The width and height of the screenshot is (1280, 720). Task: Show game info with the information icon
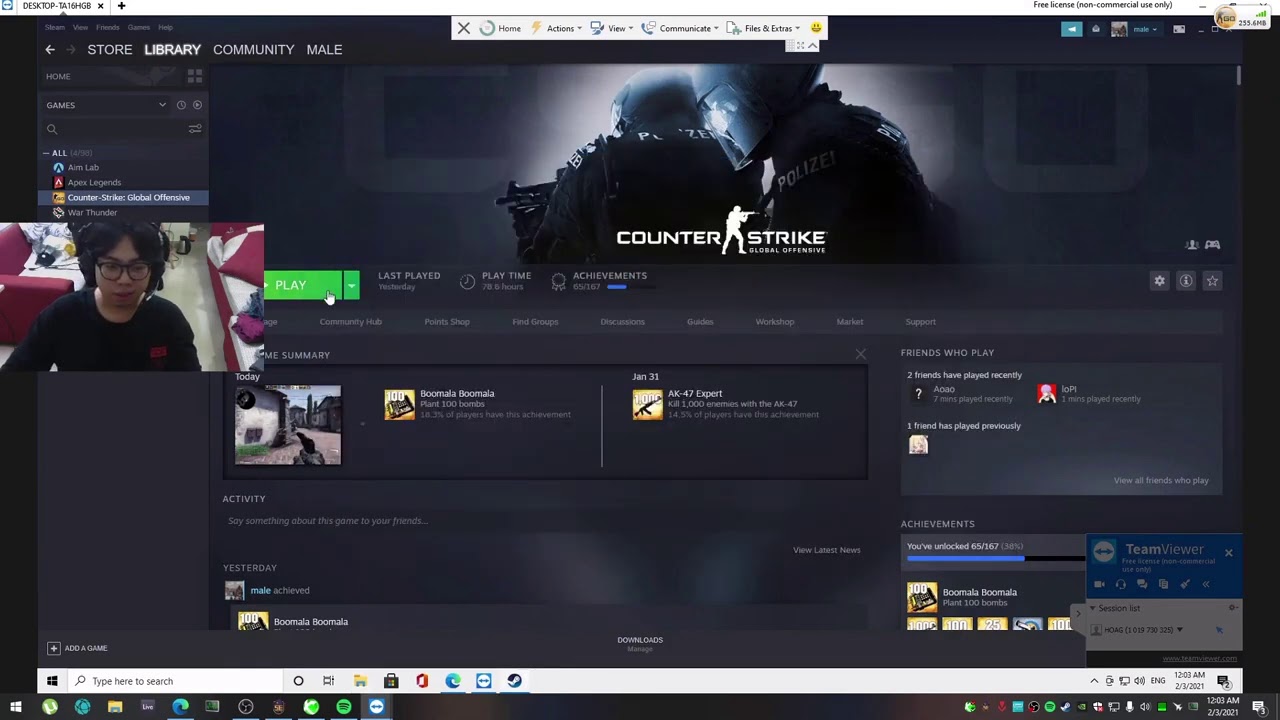tap(1186, 281)
